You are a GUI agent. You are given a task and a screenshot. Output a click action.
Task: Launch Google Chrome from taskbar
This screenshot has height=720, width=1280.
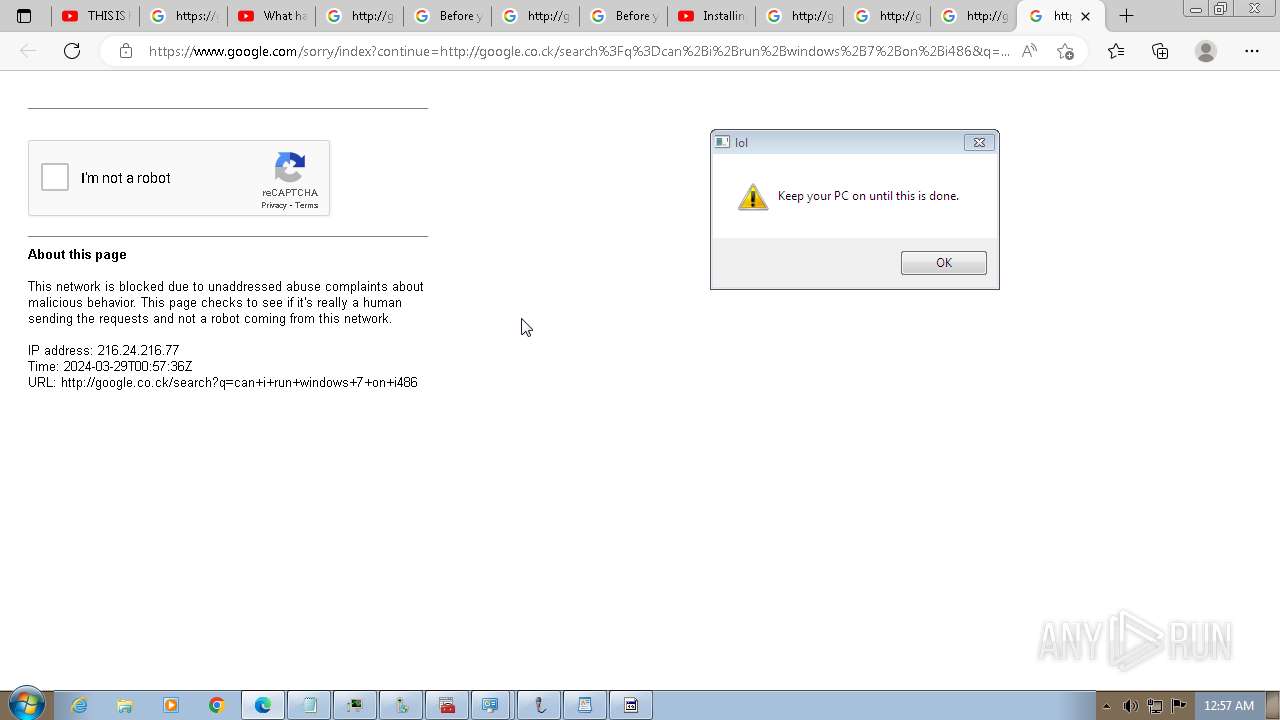pyautogui.click(x=217, y=705)
